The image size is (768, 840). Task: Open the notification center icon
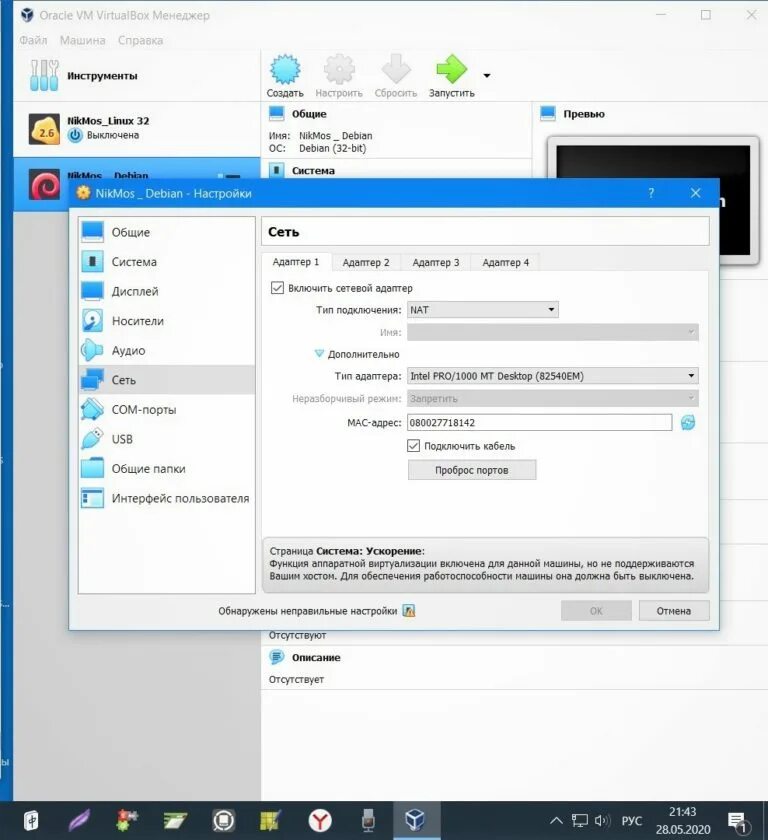737,822
